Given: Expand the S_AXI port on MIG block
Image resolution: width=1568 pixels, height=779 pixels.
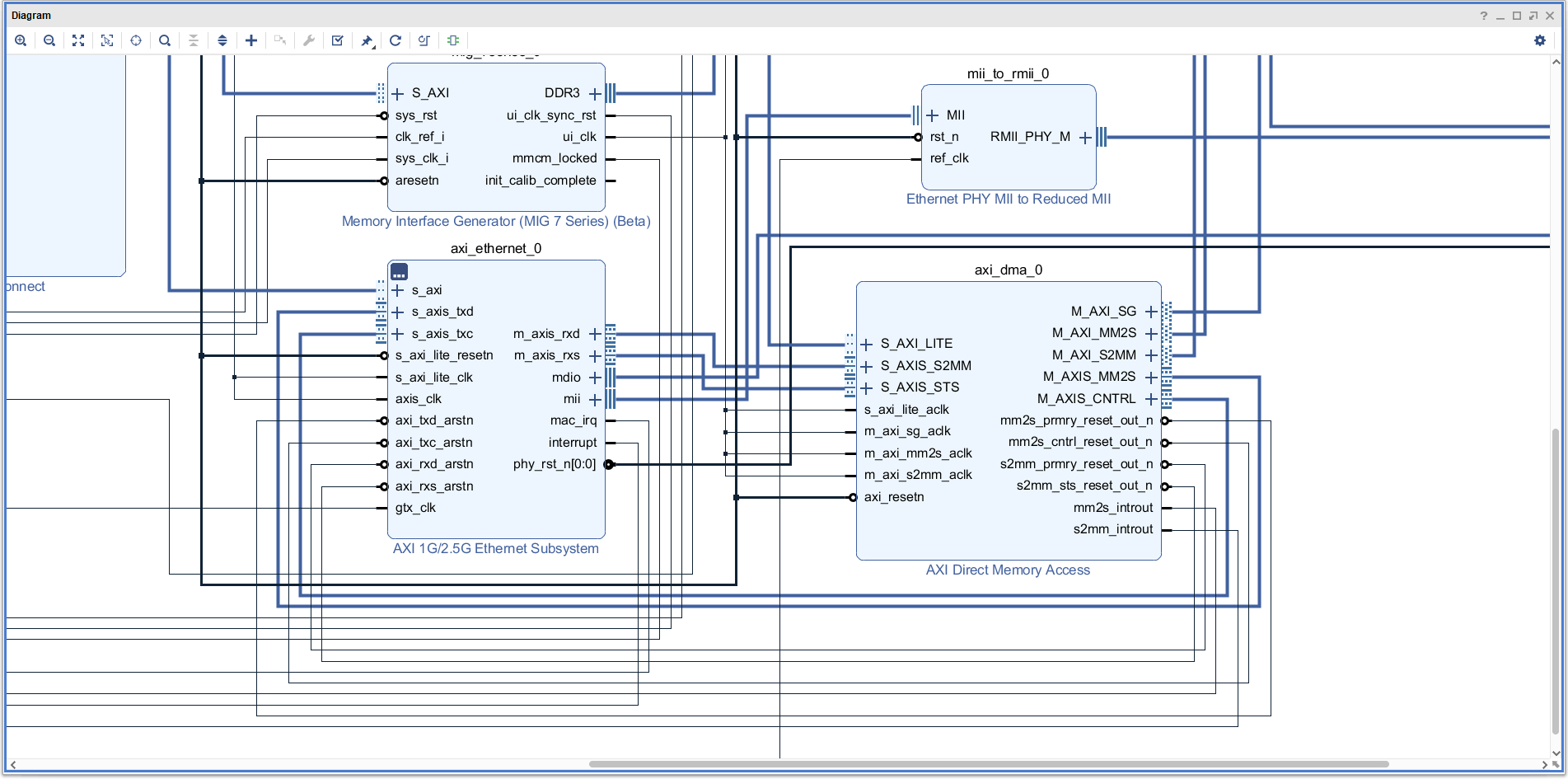Looking at the screenshot, I should [398, 94].
